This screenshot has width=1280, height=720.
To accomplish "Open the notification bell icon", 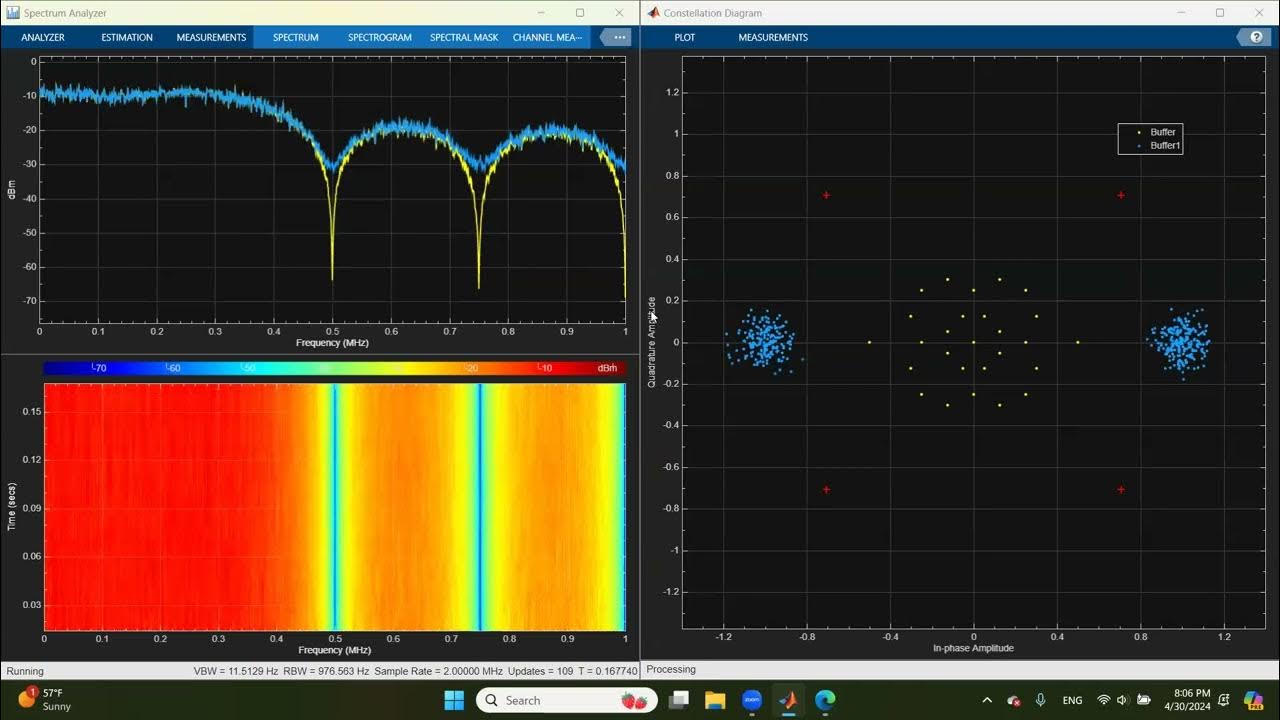I will [1225, 700].
